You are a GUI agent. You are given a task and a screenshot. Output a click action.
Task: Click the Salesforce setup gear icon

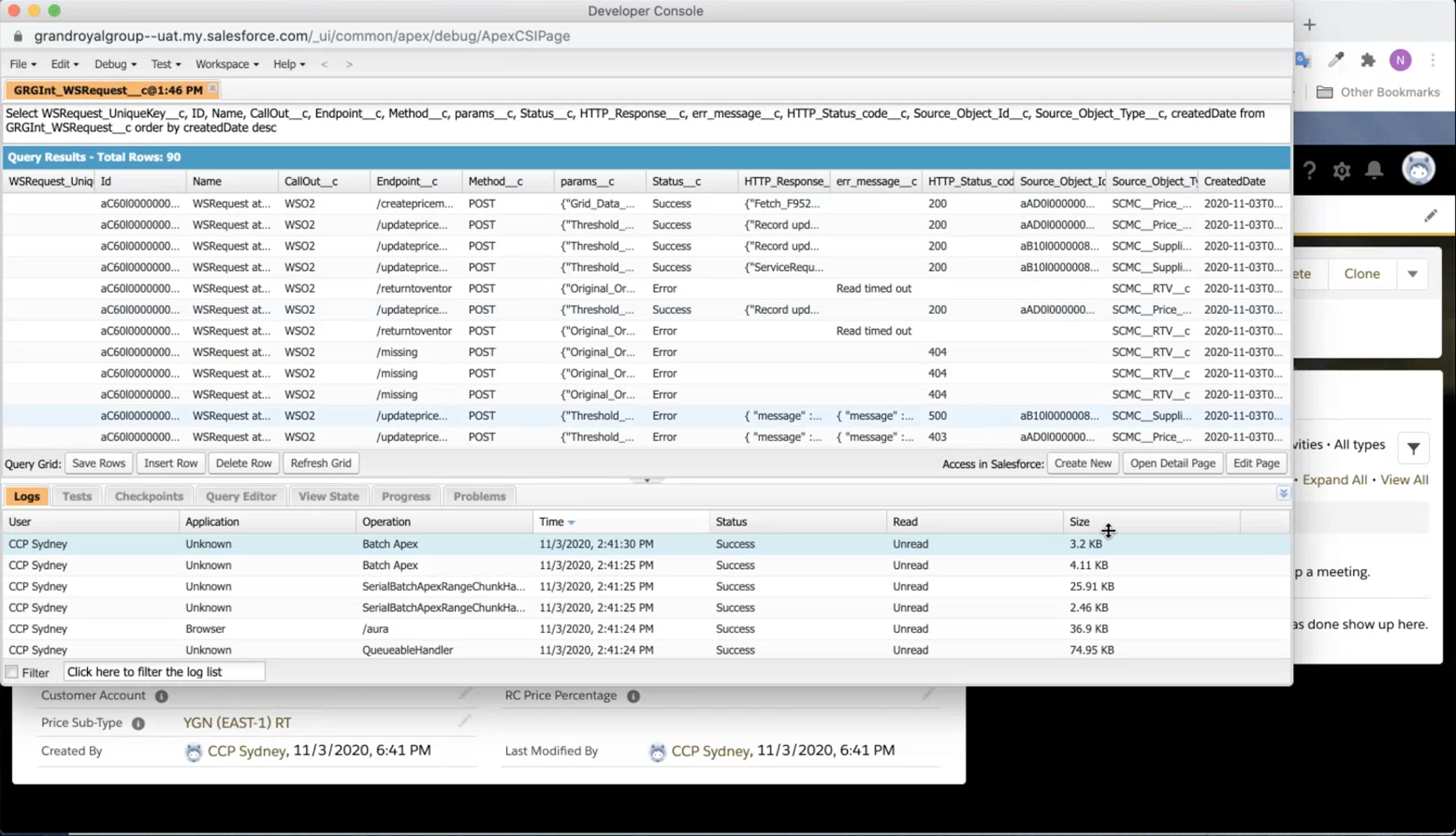tap(1341, 170)
